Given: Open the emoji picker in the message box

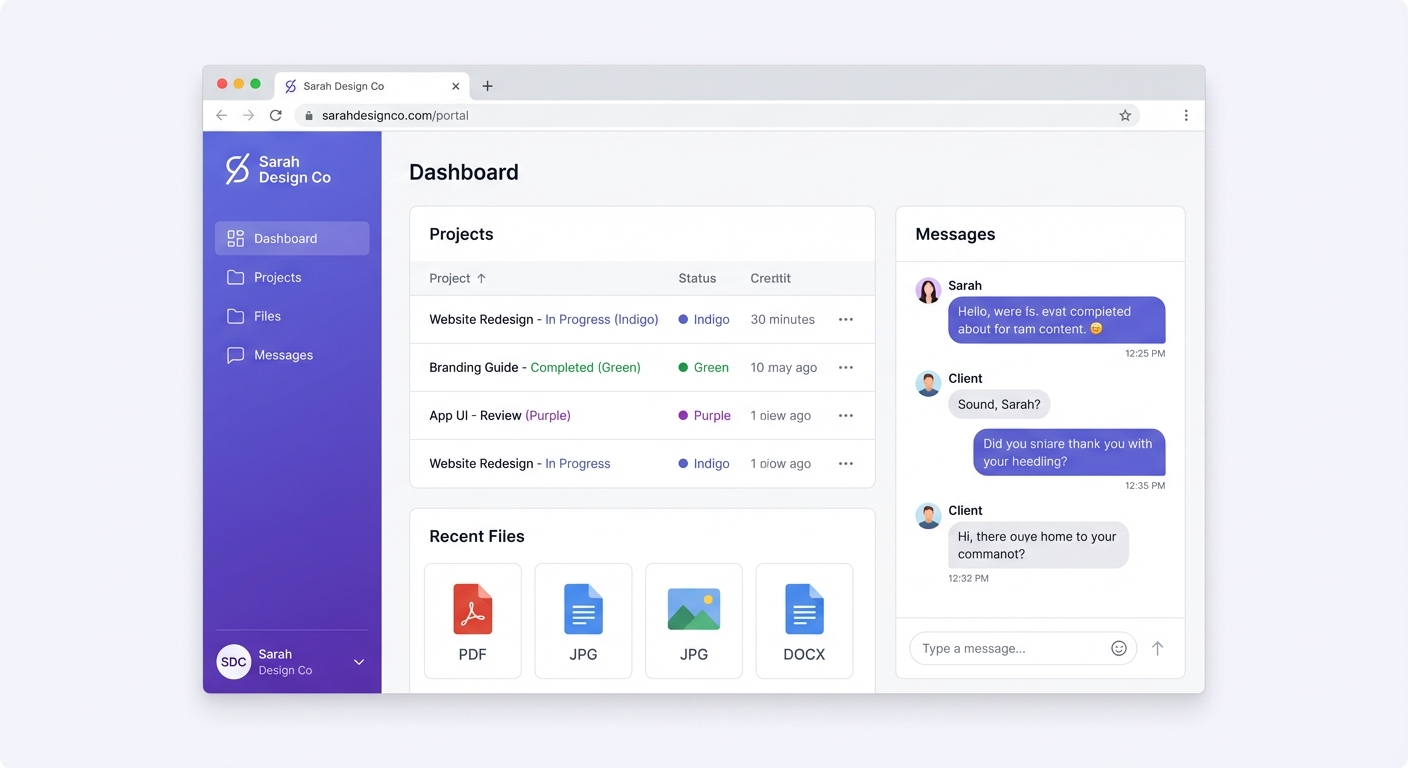Looking at the screenshot, I should (x=1118, y=648).
